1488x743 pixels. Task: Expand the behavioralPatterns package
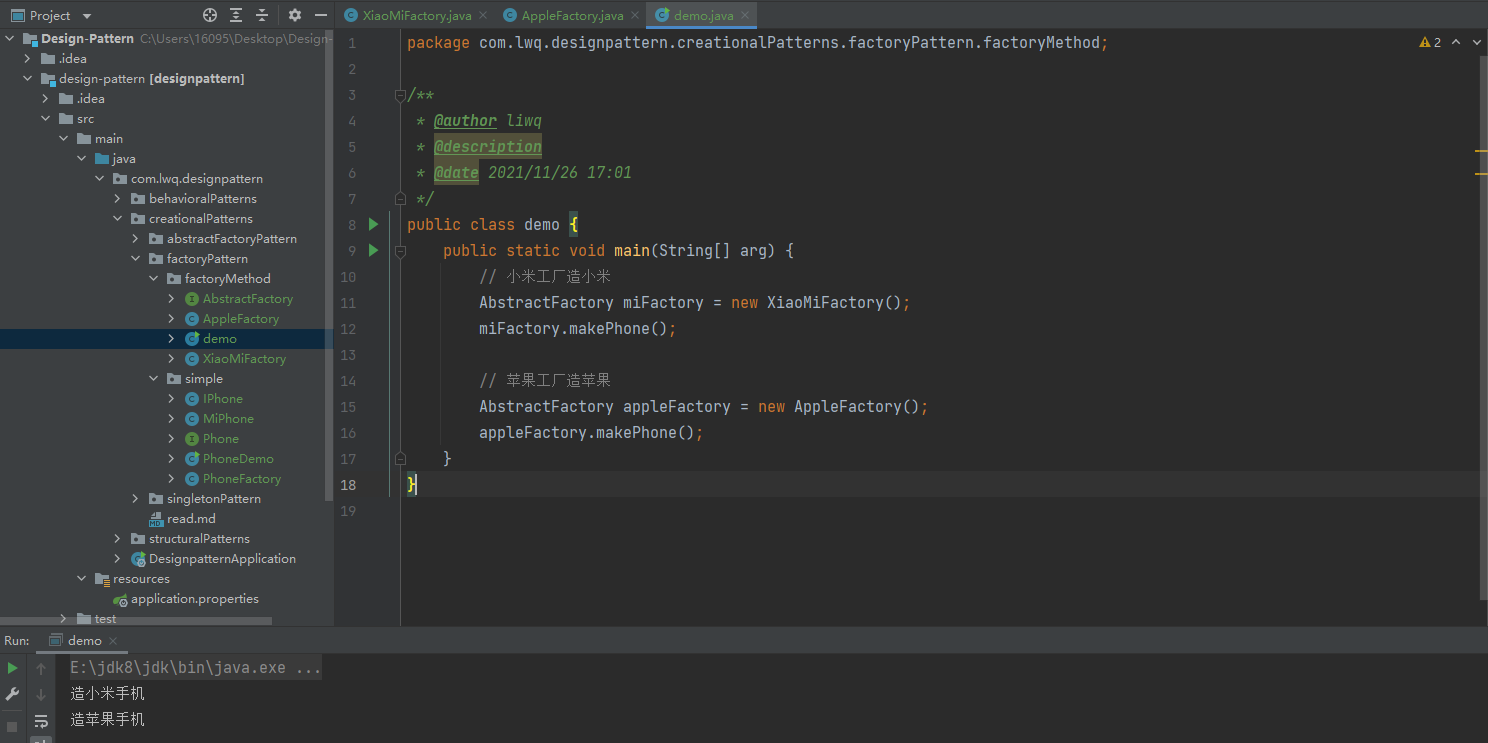[x=118, y=199]
